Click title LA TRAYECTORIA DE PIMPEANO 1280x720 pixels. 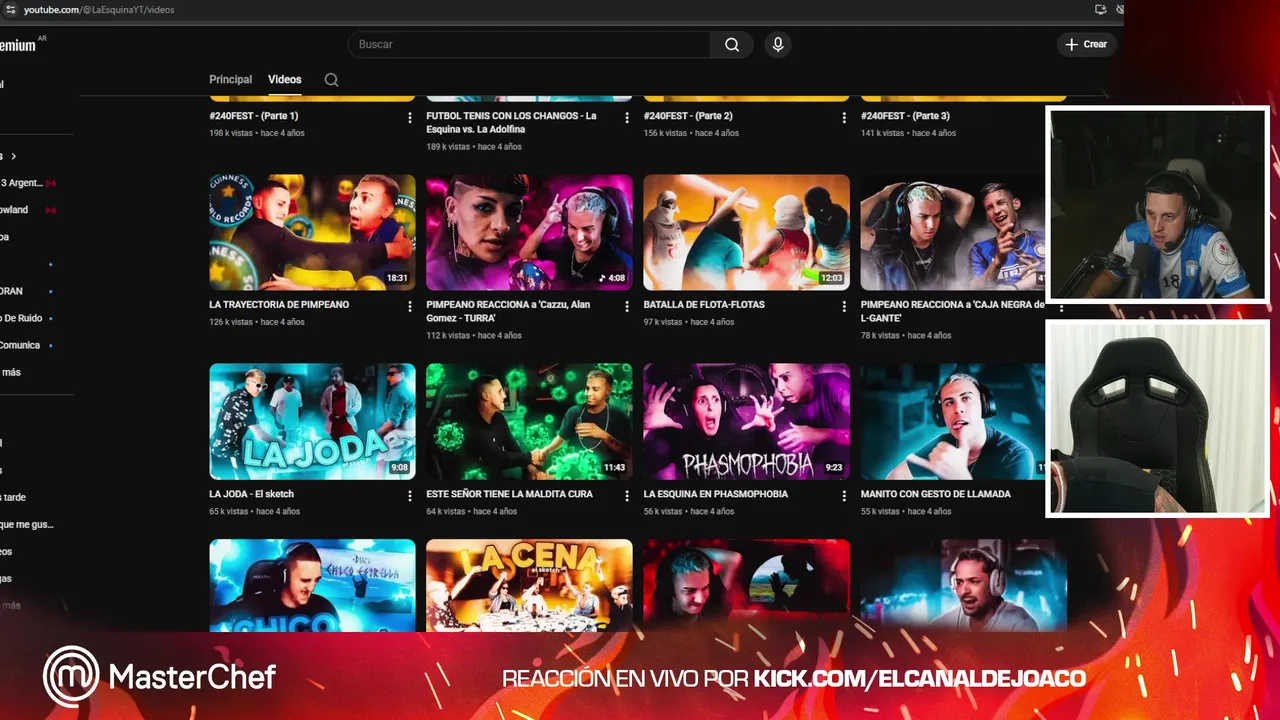[x=279, y=305]
